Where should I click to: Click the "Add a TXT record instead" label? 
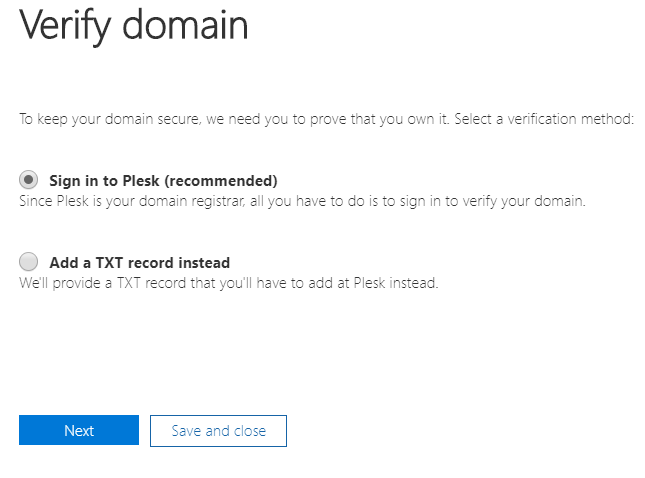point(139,263)
